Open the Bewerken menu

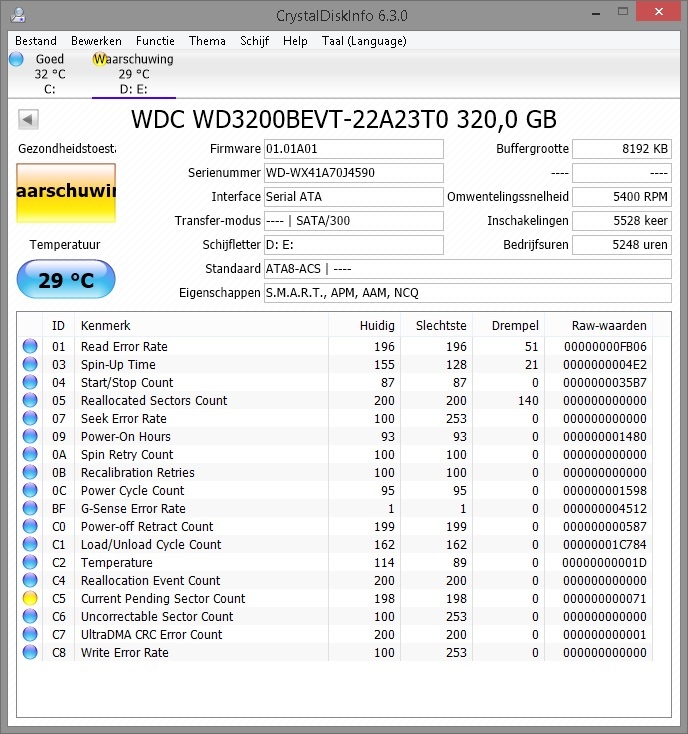tap(96, 41)
